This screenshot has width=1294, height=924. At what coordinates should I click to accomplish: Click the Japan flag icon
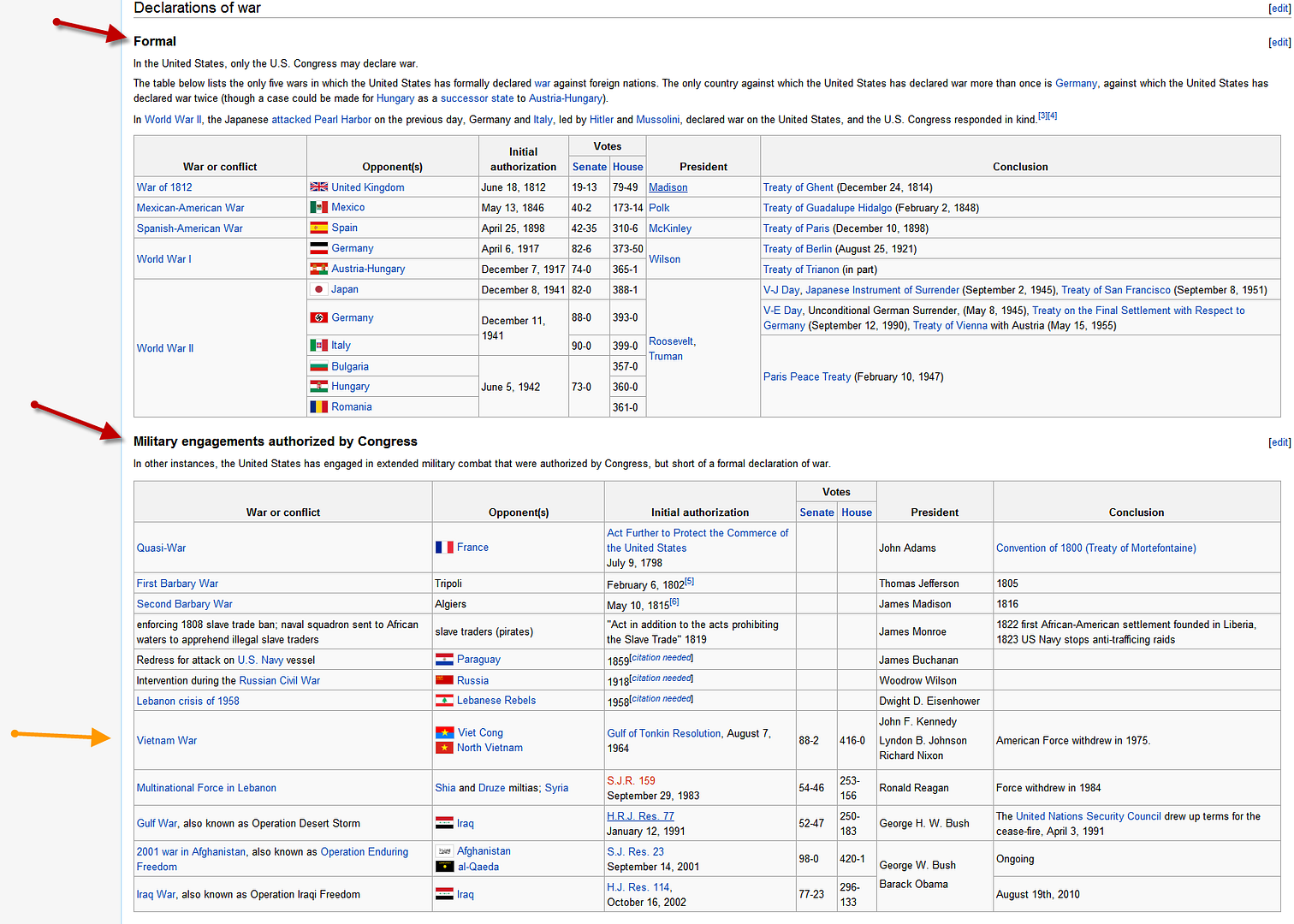click(x=318, y=289)
